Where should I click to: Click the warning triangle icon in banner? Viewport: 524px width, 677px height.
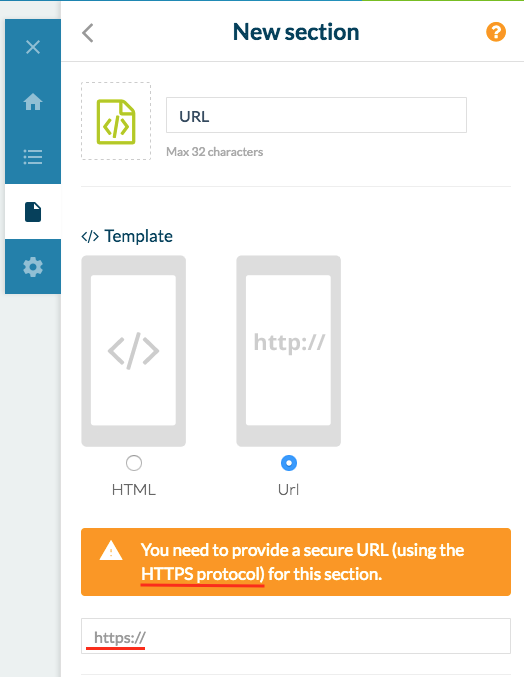click(x=111, y=551)
